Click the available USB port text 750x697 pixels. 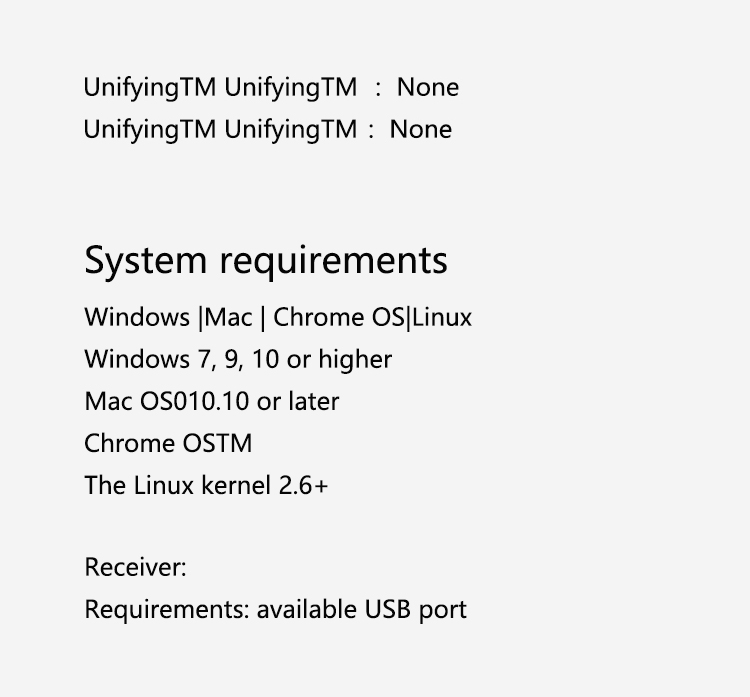point(362,610)
